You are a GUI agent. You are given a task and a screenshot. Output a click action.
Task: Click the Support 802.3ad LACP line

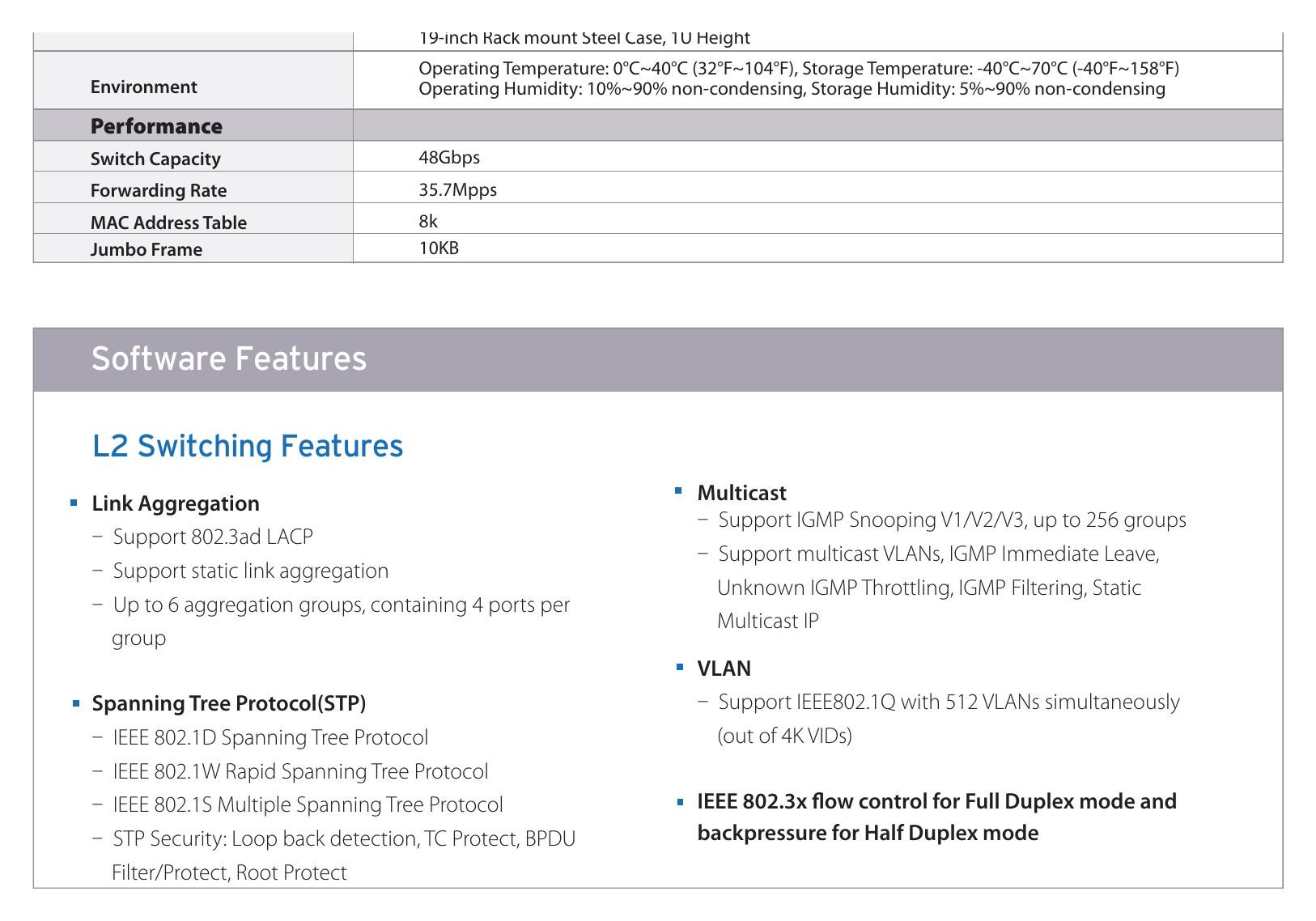click(213, 537)
